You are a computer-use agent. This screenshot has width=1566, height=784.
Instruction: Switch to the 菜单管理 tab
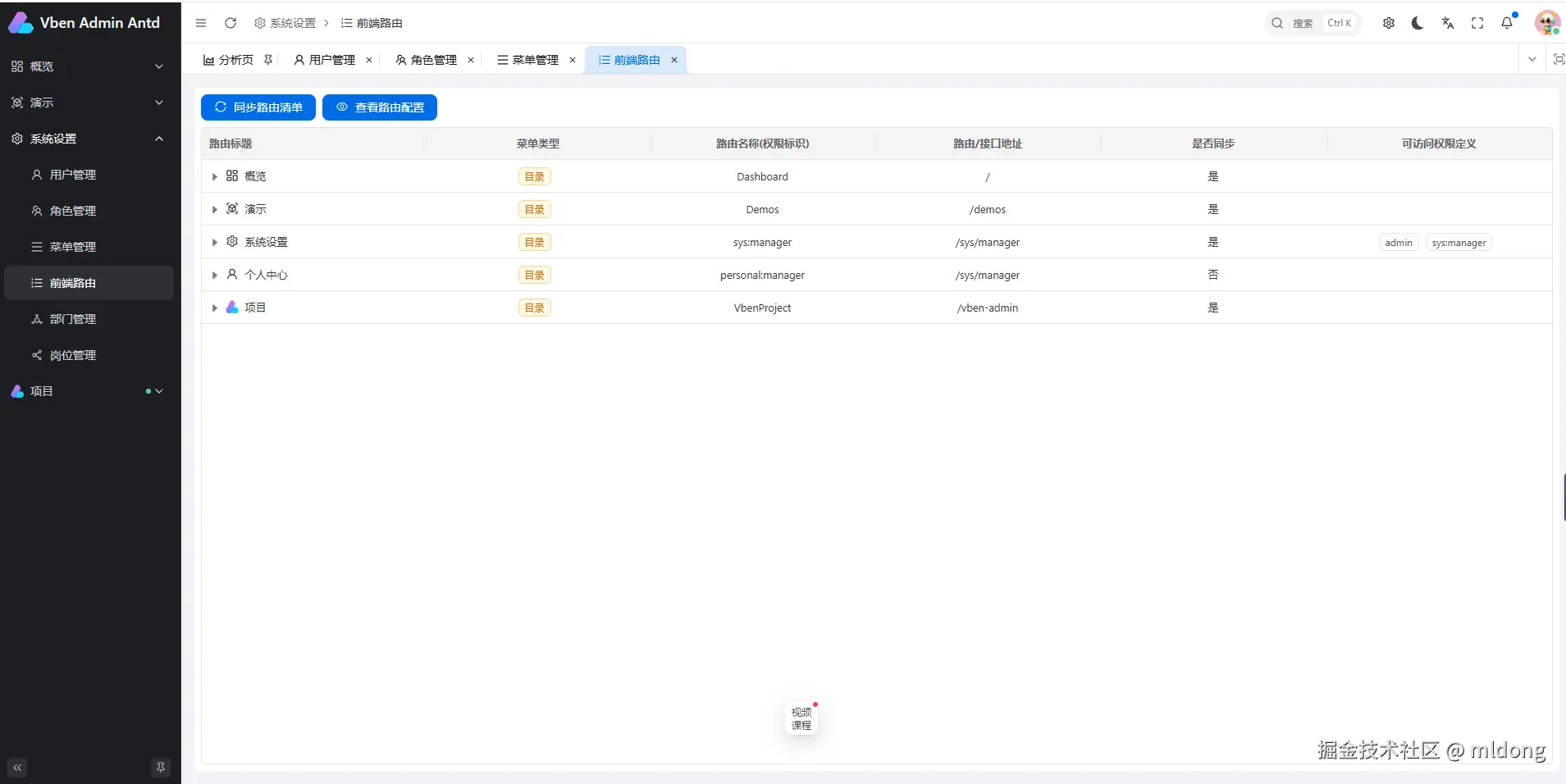tap(536, 60)
